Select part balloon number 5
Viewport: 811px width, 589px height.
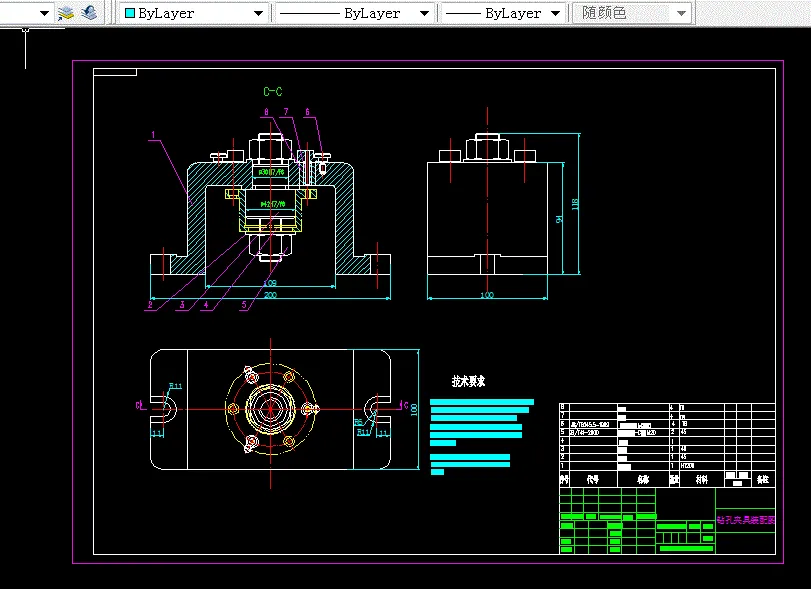tap(244, 305)
